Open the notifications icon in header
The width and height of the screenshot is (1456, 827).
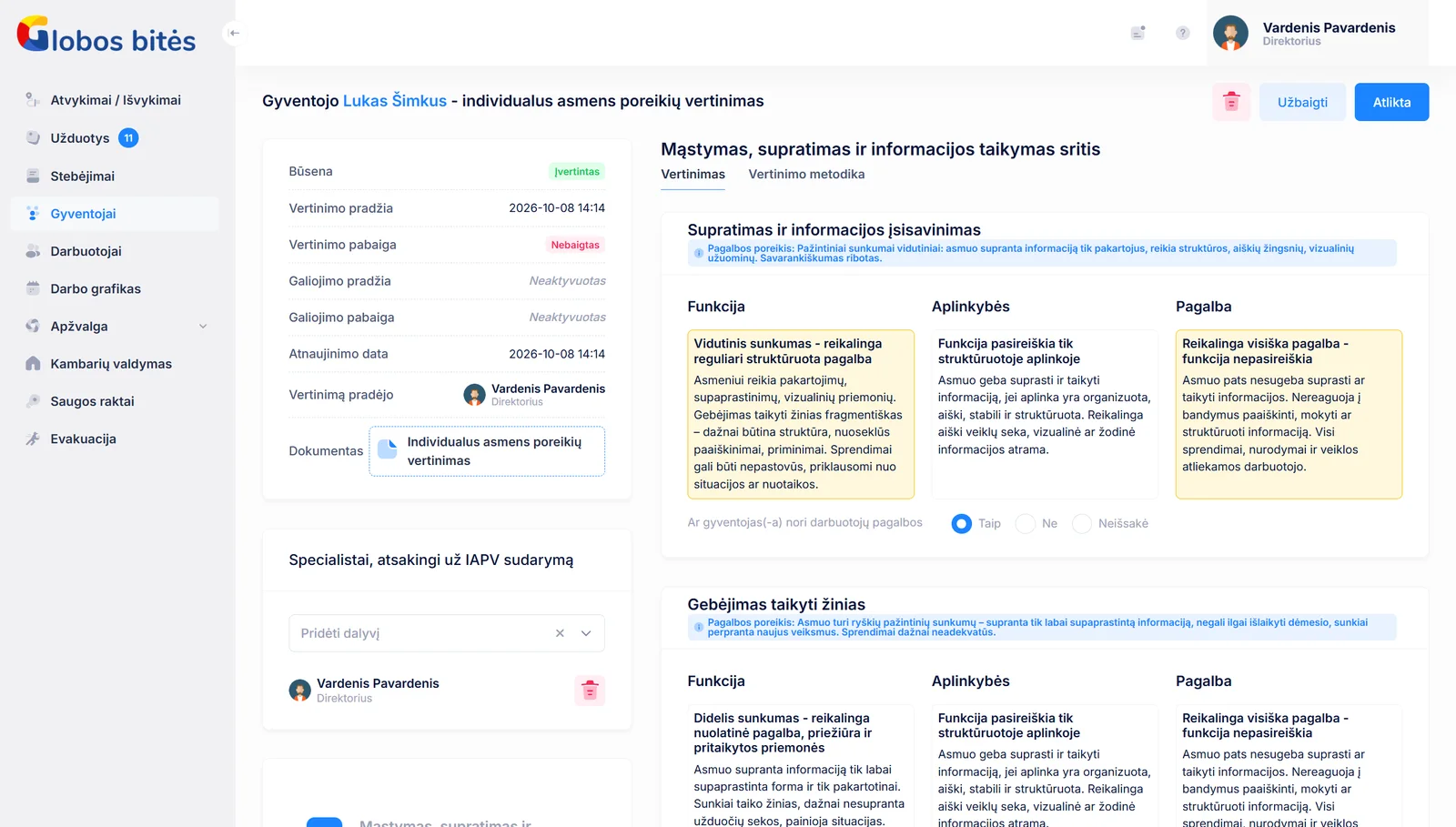point(1137,33)
